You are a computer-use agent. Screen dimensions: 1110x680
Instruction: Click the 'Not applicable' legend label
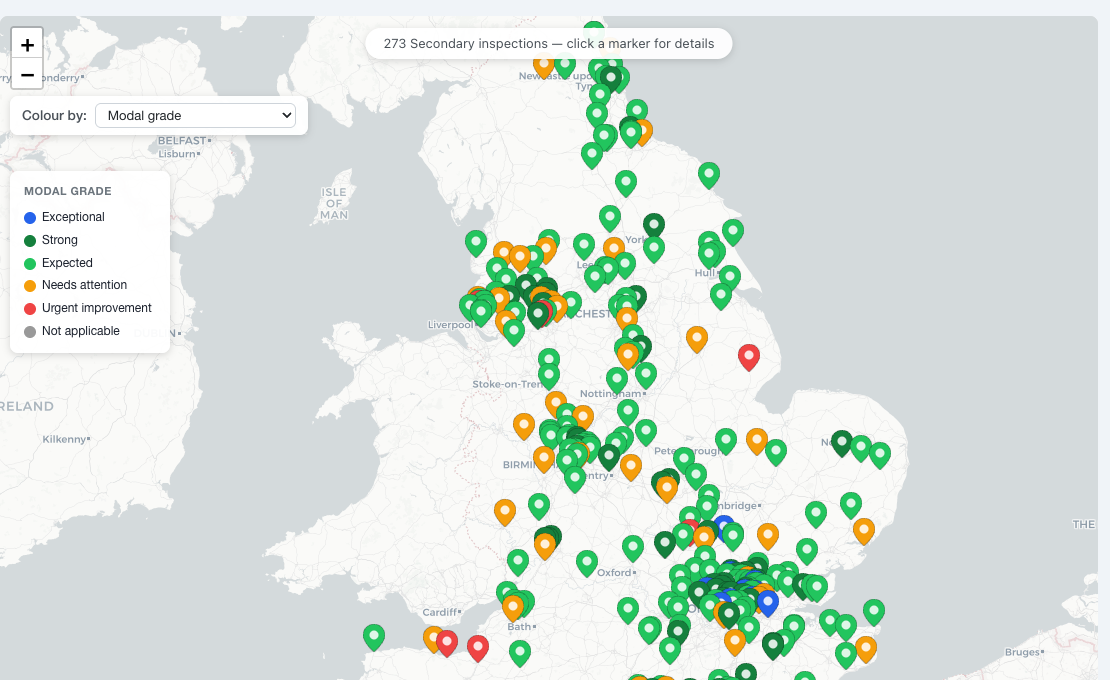pos(81,330)
